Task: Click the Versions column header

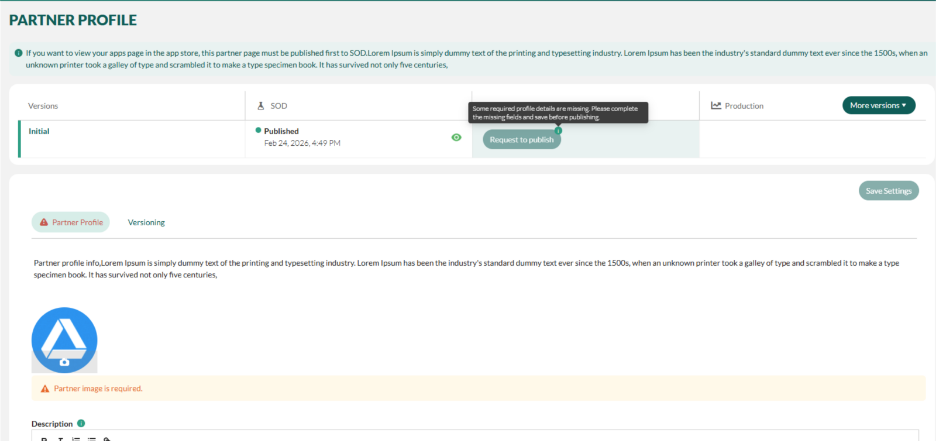Action: pyautogui.click(x=43, y=105)
